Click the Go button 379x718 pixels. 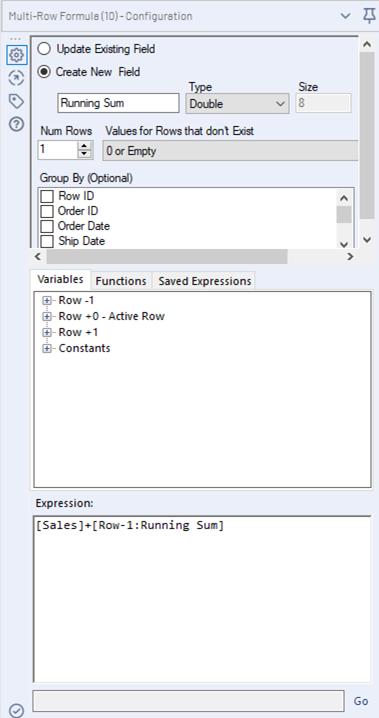tap(361, 701)
